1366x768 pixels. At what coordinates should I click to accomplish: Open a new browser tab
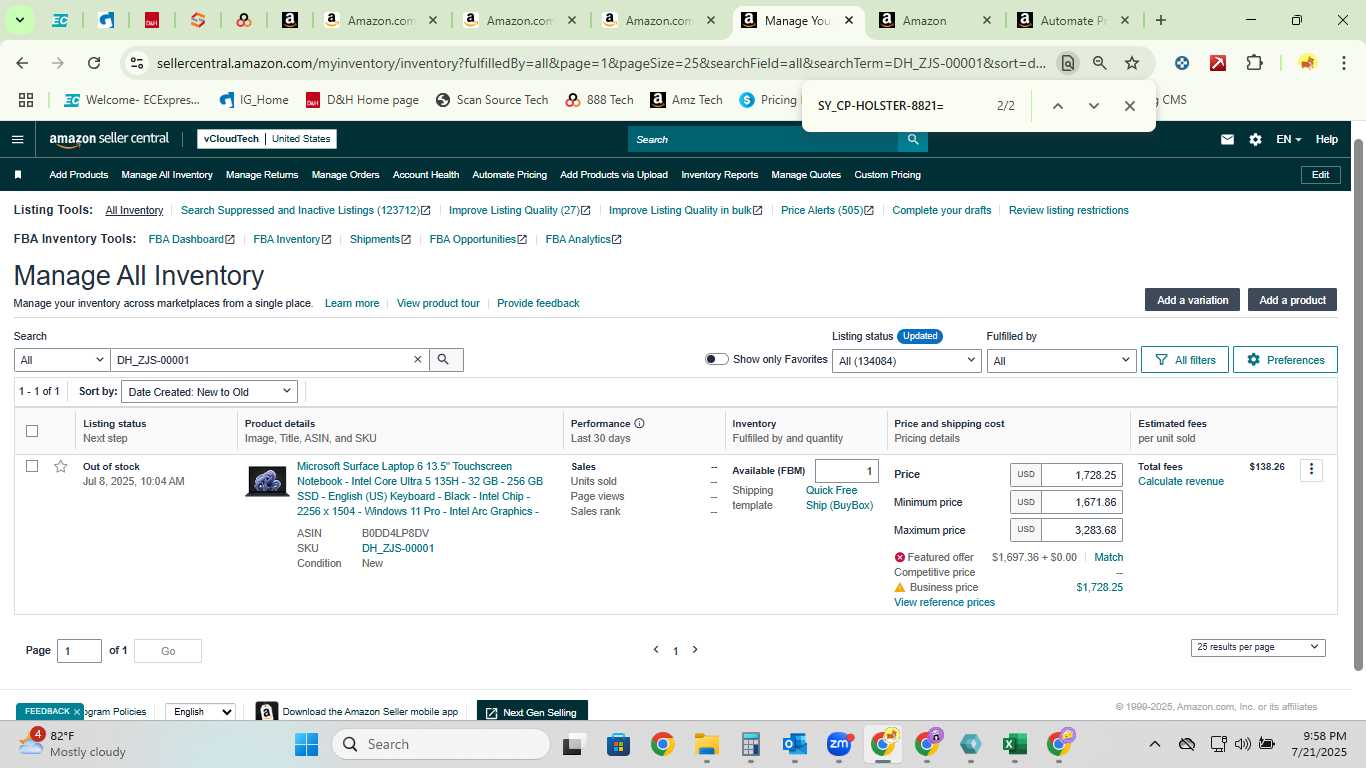click(1160, 20)
